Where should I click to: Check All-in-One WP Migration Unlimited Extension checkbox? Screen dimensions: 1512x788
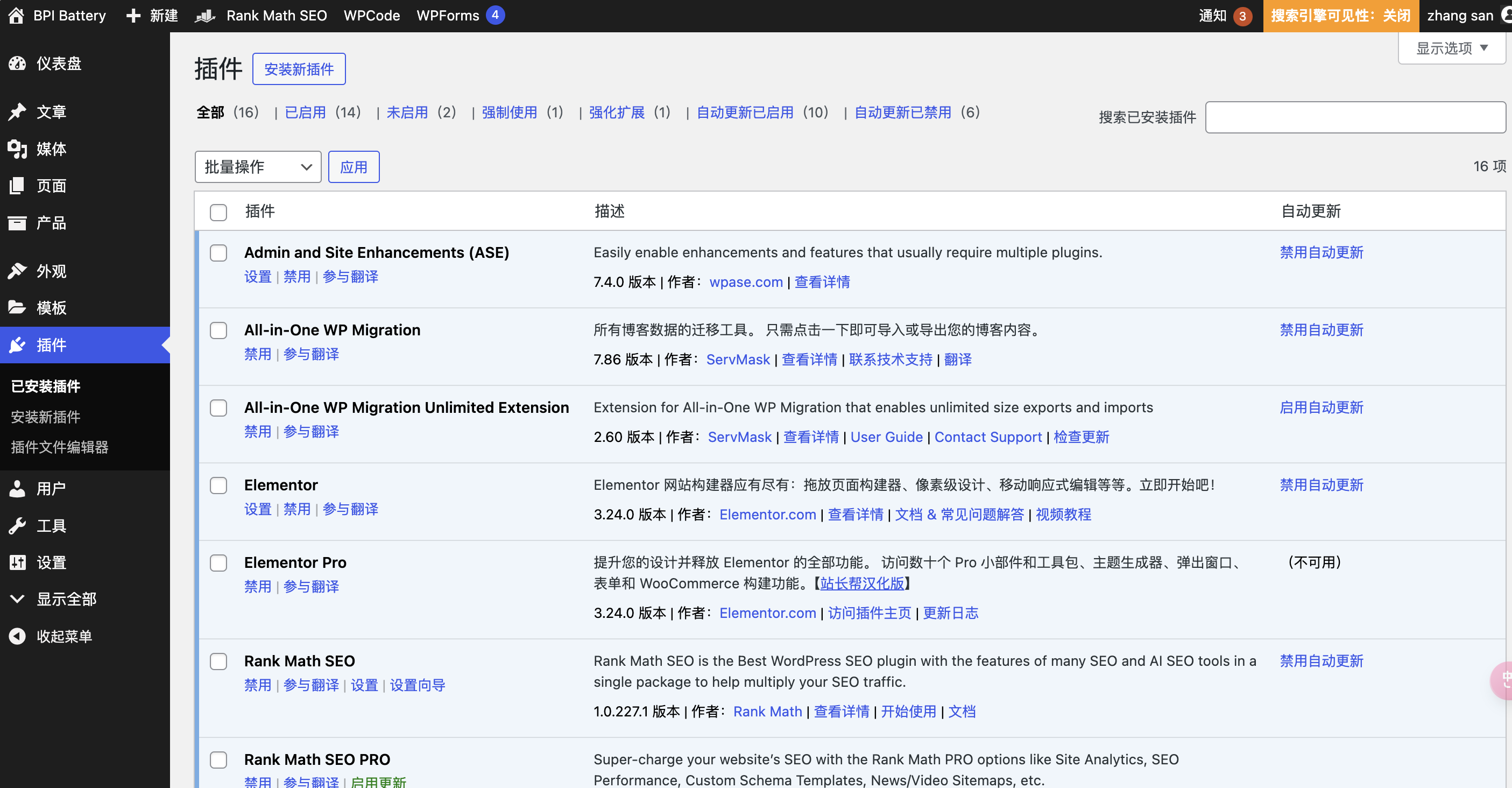[218, 408]
